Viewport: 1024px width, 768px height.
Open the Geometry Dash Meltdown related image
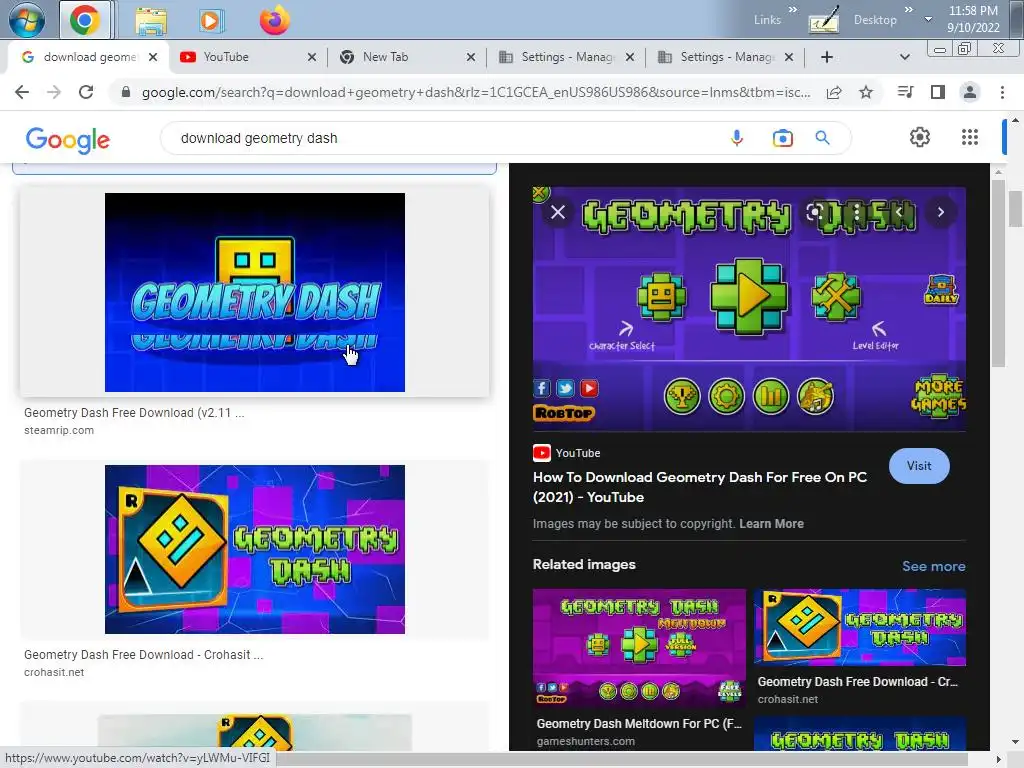tap(639, 648)
